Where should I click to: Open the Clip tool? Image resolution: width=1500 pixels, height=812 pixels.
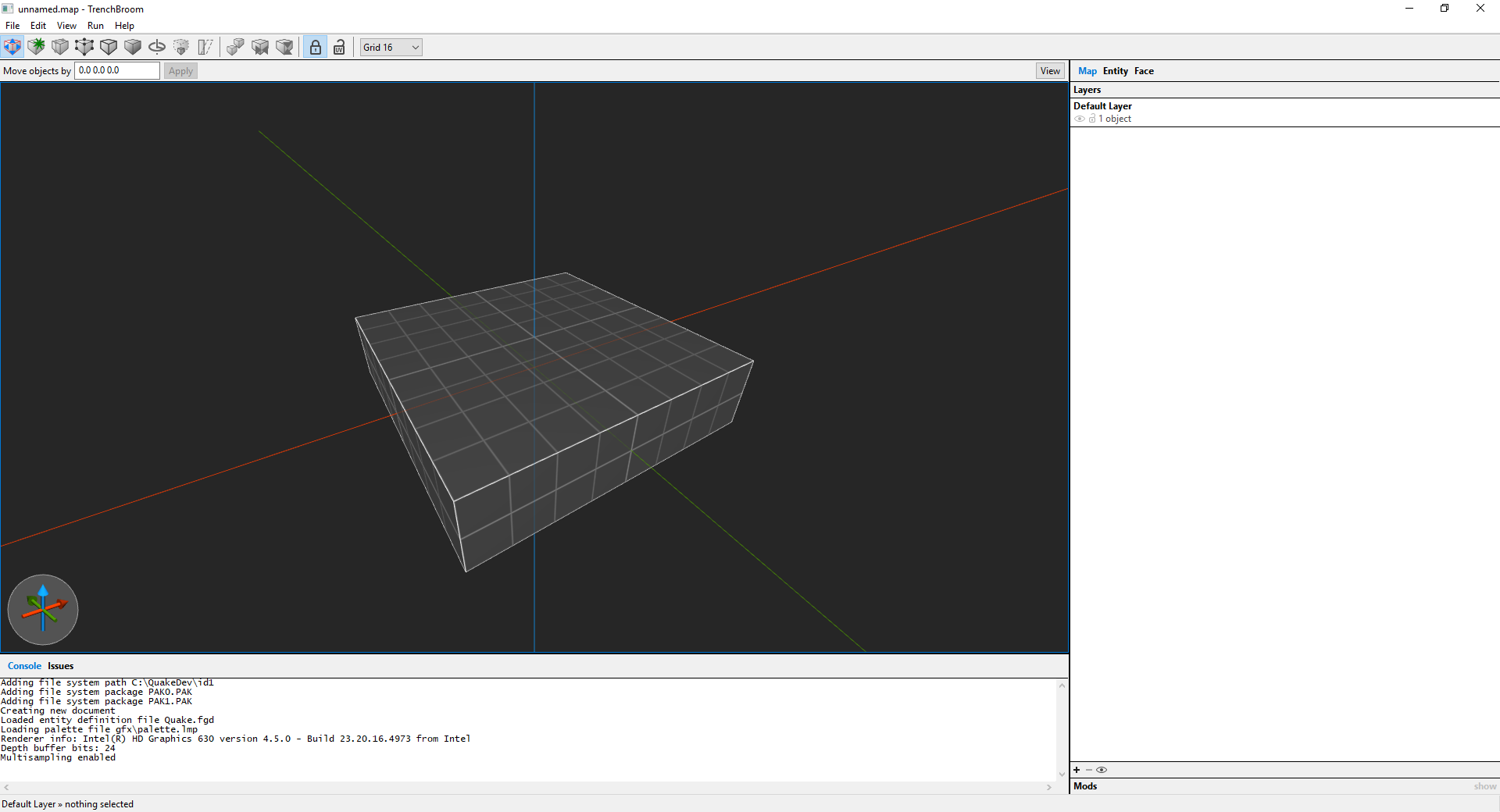60,47
